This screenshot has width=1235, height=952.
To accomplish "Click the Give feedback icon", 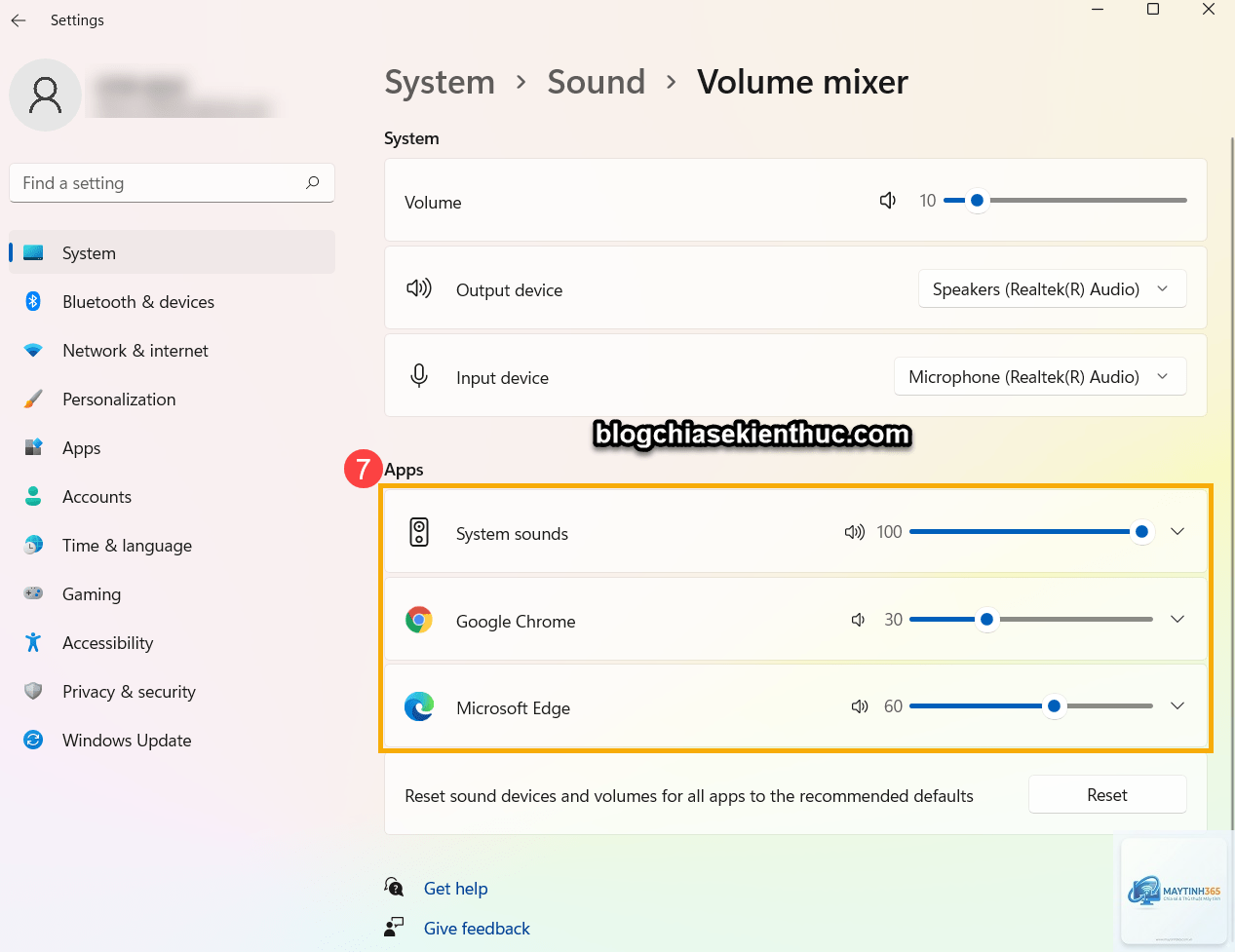I will point(394,927).
